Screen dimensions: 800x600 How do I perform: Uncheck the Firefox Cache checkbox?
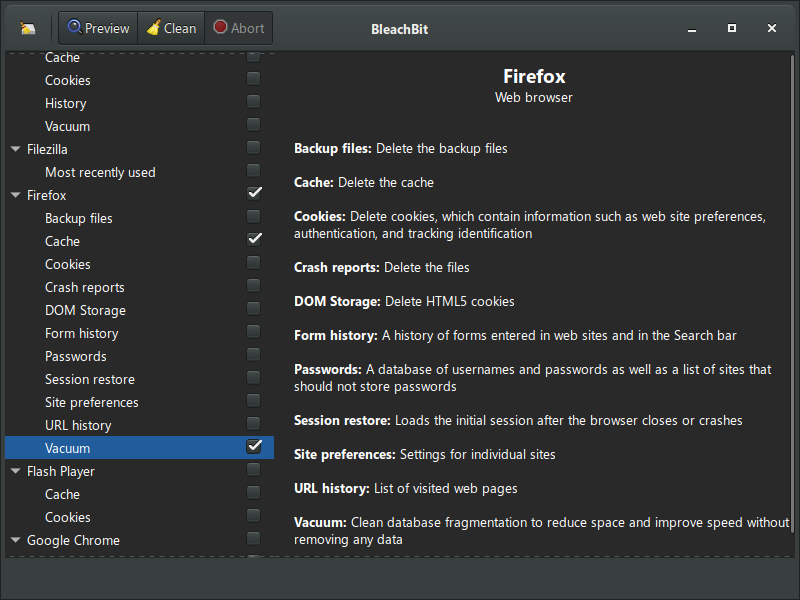pos(254,239)
